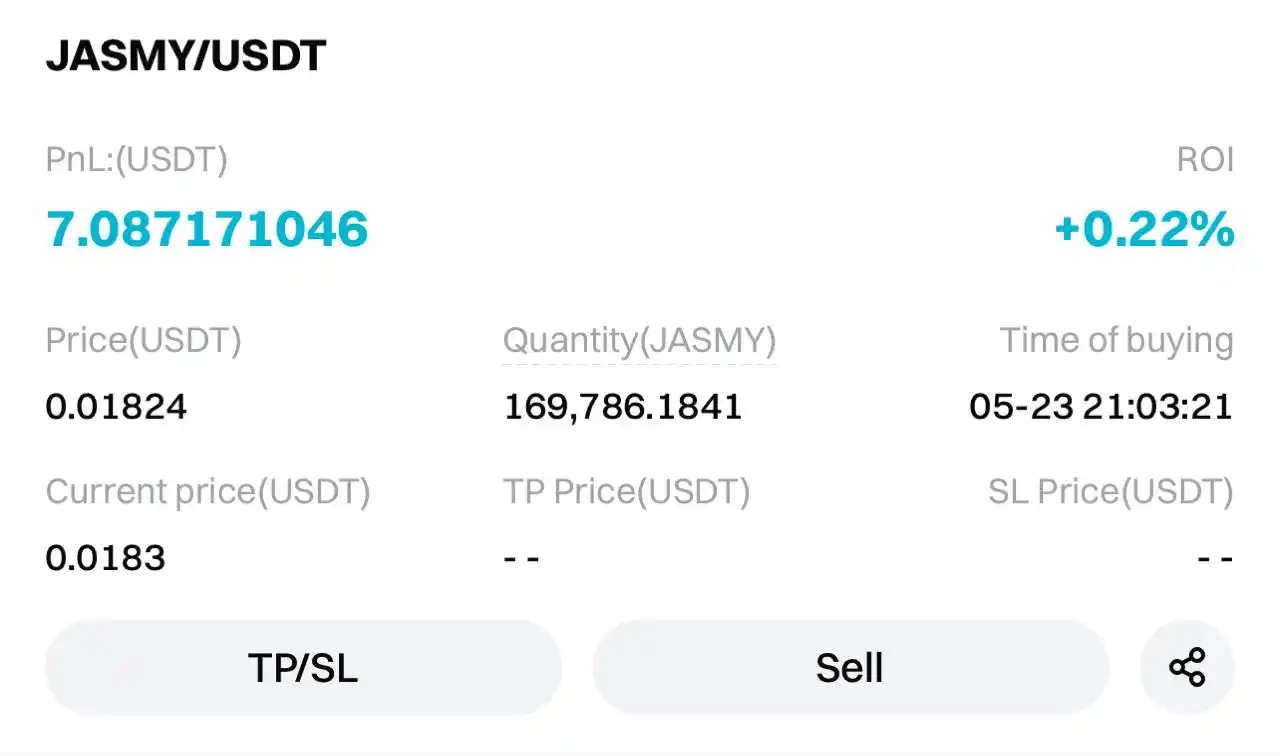Tap the Price(USDT) label
Image resolution: width=1280 pixels, height=756 pixels.
tap(144, 341)
